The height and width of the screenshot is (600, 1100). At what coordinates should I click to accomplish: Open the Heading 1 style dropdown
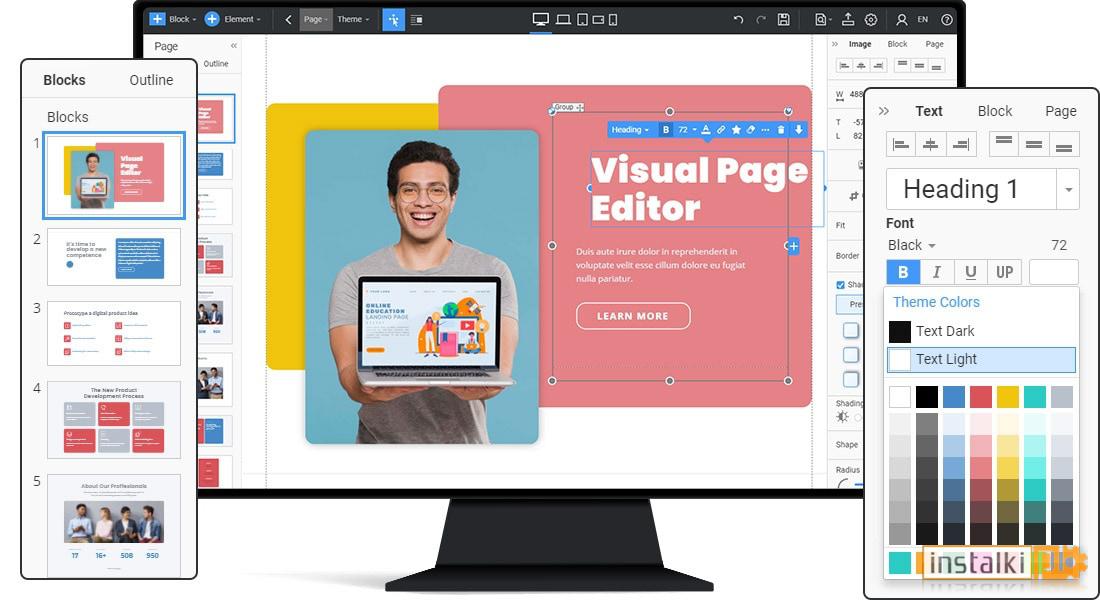point(1068,189)
